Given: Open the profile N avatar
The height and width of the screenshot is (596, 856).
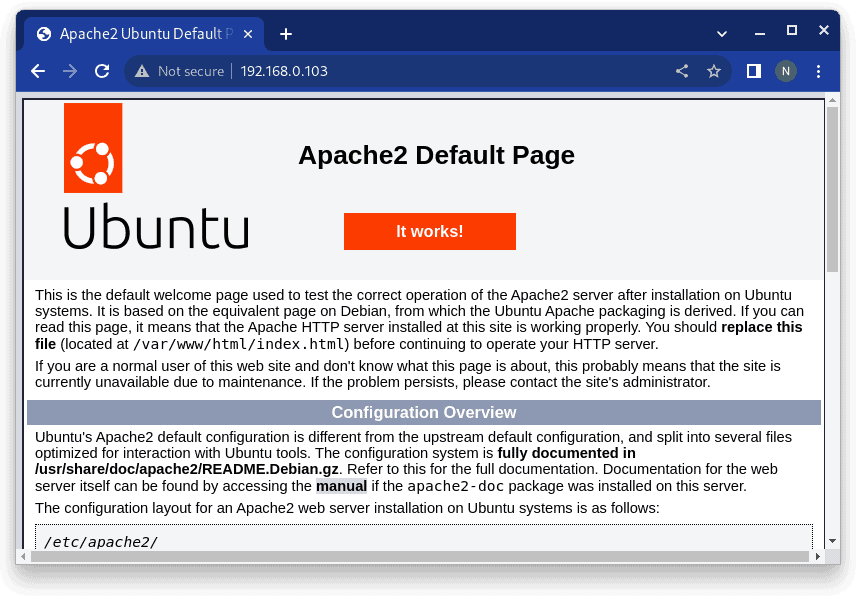Looking at the screenshot, I should click(786, 71).
